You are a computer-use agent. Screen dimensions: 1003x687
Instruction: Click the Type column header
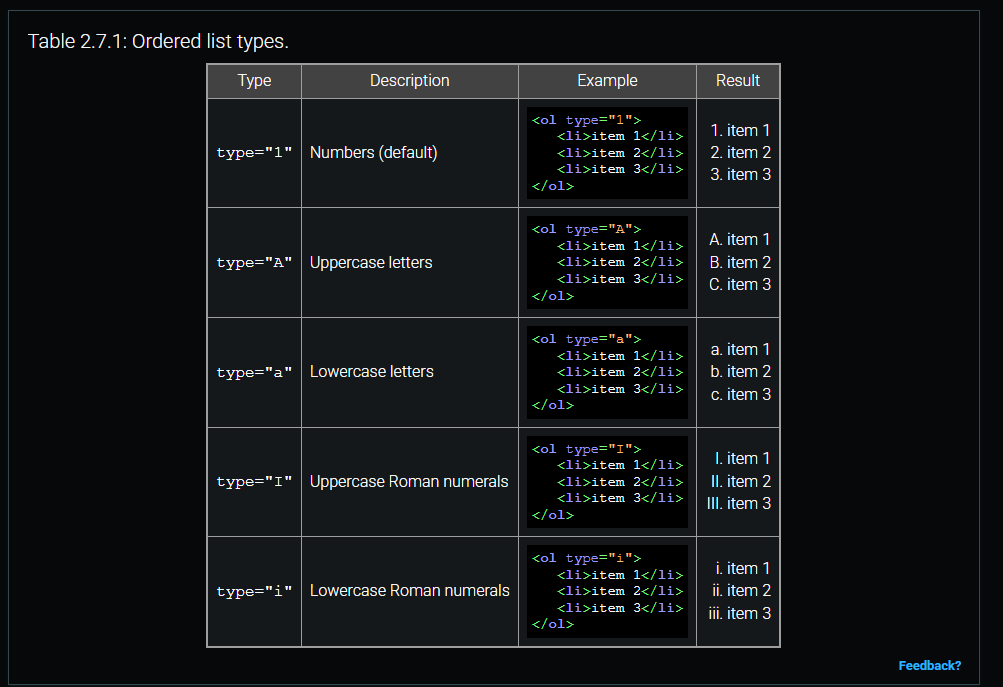(254, 81)
